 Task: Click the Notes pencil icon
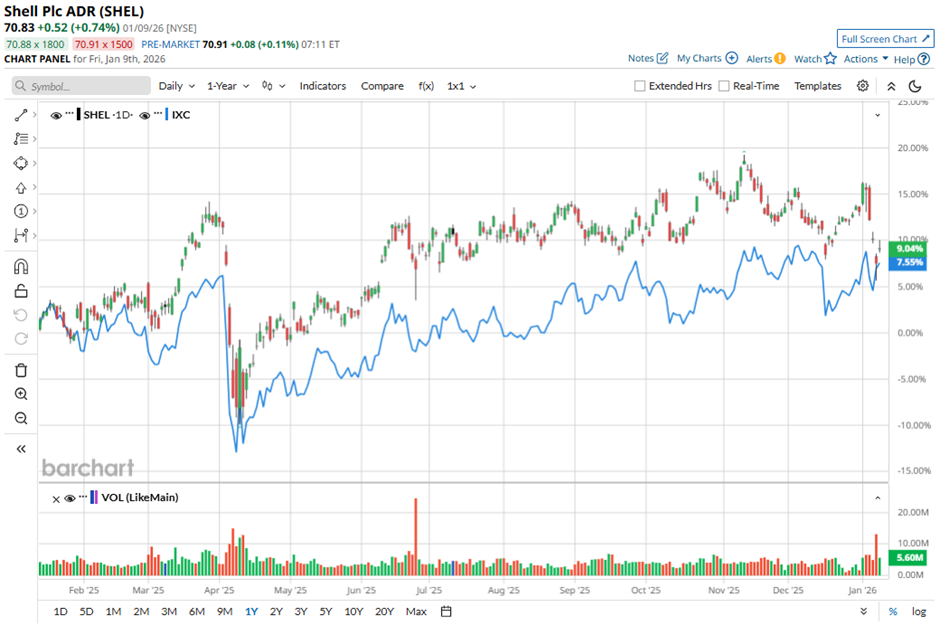pyautogui.click(x=662, y=58)
